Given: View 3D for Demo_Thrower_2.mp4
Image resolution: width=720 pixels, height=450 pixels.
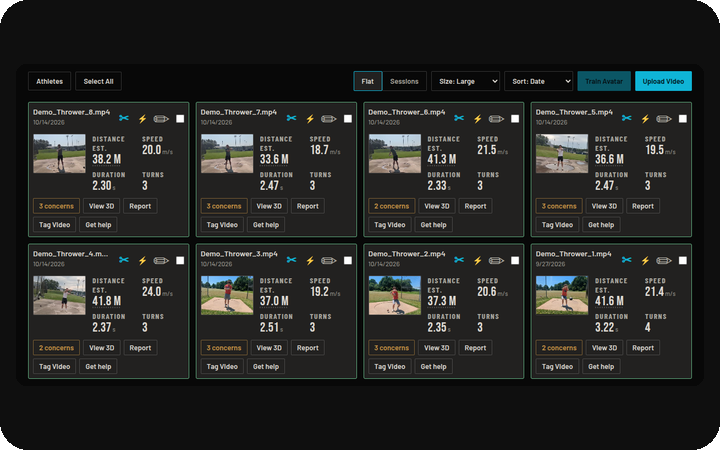Looking at the screenshot, I should [x=437, y=348].
